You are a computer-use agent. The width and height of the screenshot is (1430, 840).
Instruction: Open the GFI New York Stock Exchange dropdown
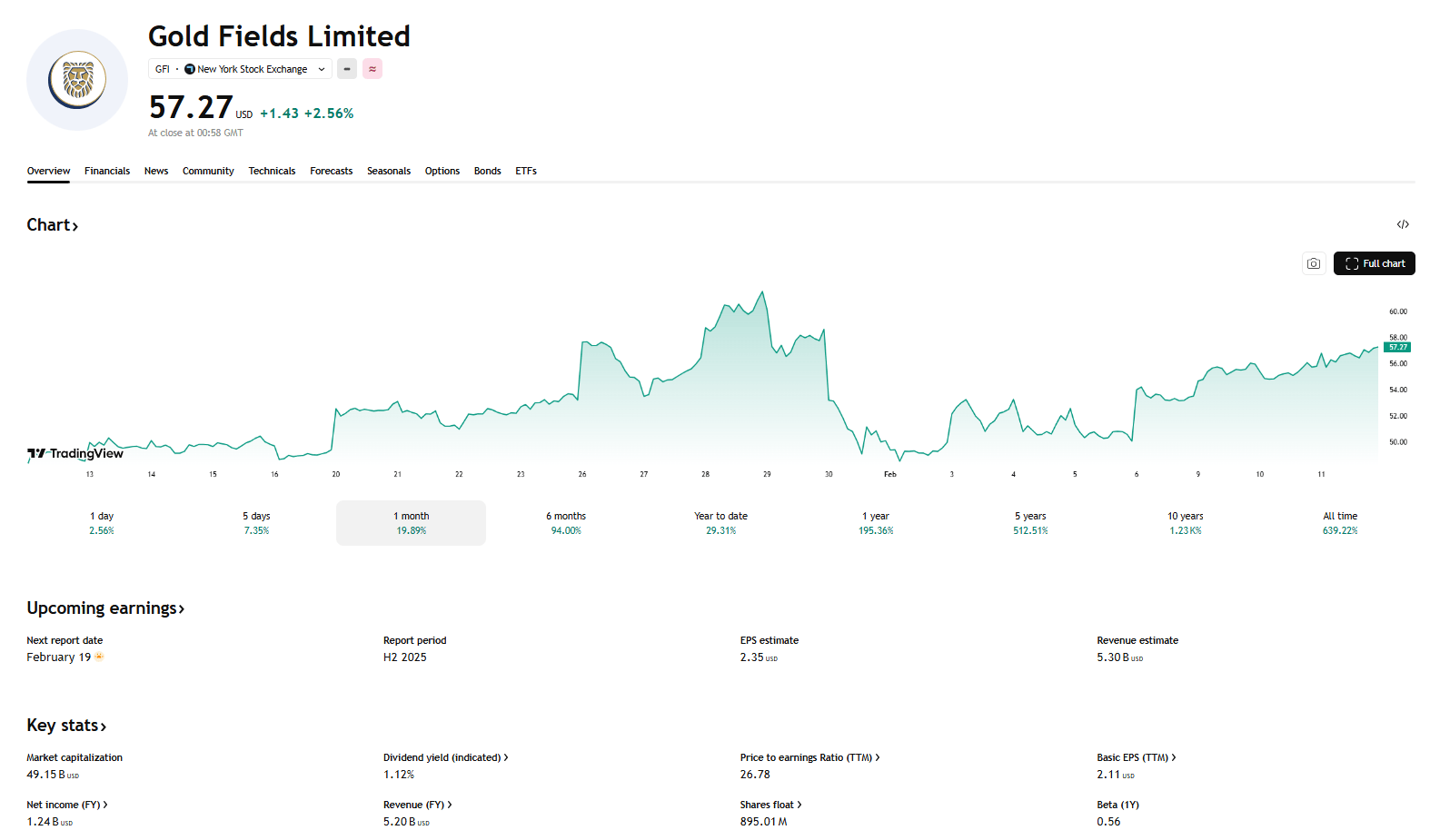click(x=240, y=69)
